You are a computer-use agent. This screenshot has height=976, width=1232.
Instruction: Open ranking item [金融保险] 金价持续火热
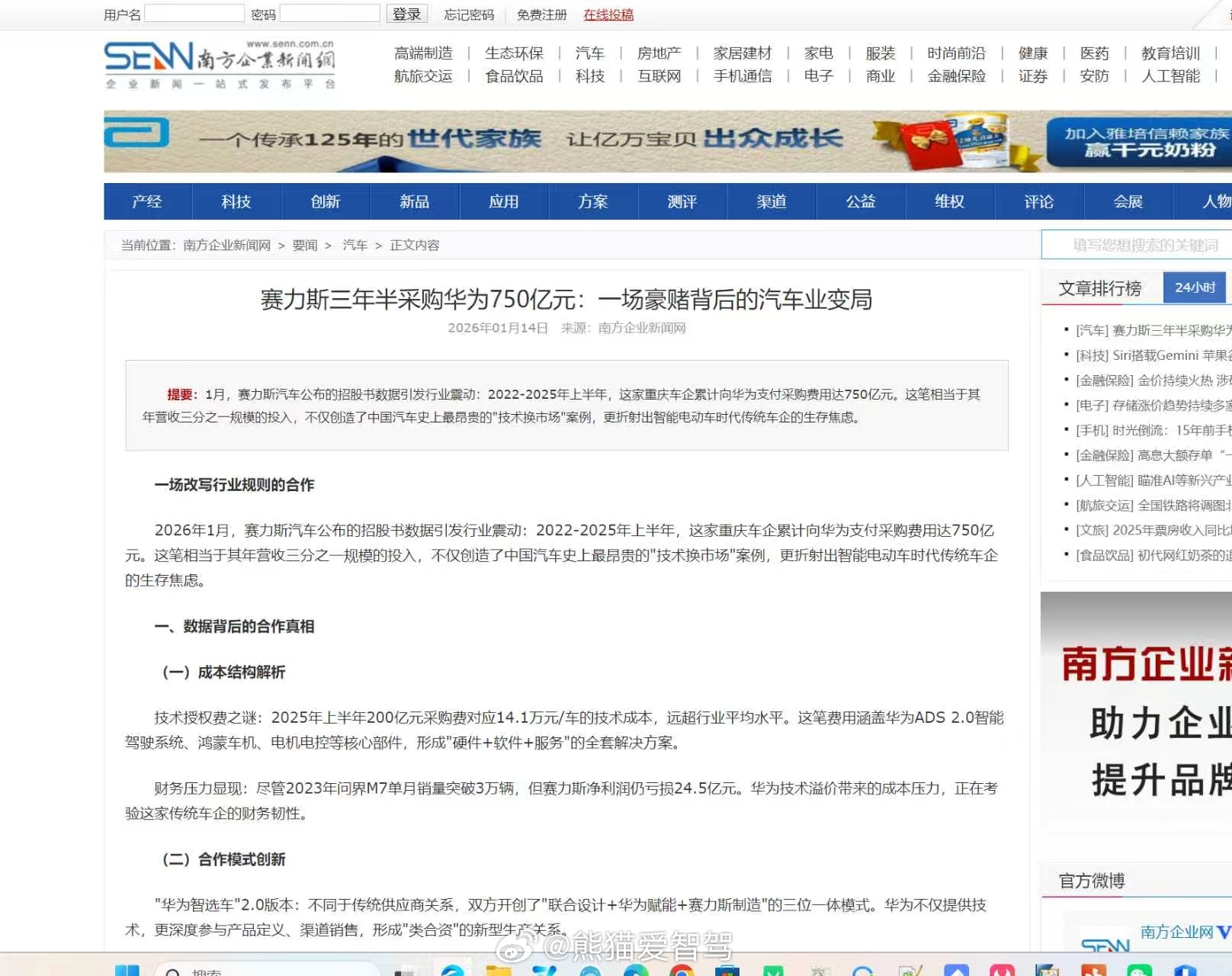click(x=1153, y=380)
